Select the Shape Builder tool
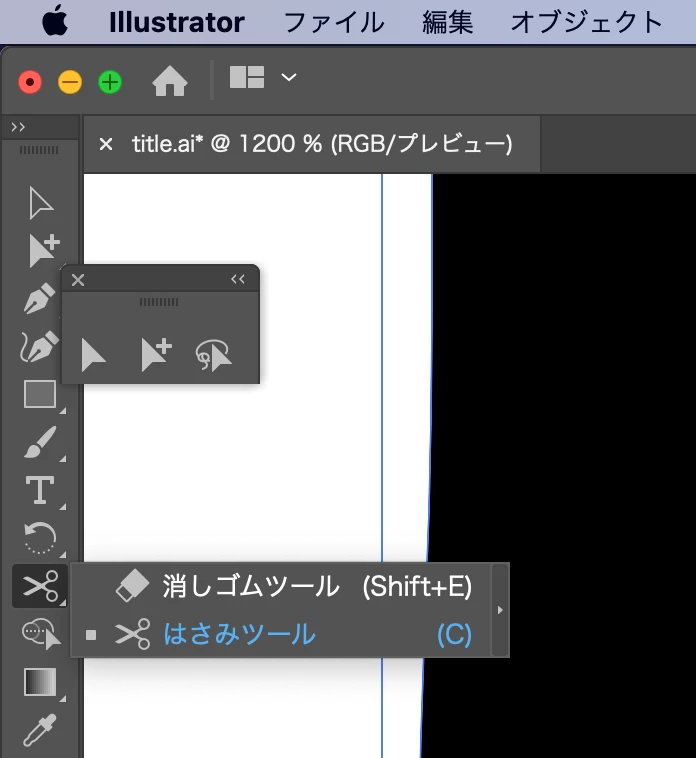 tap(41, 634)
